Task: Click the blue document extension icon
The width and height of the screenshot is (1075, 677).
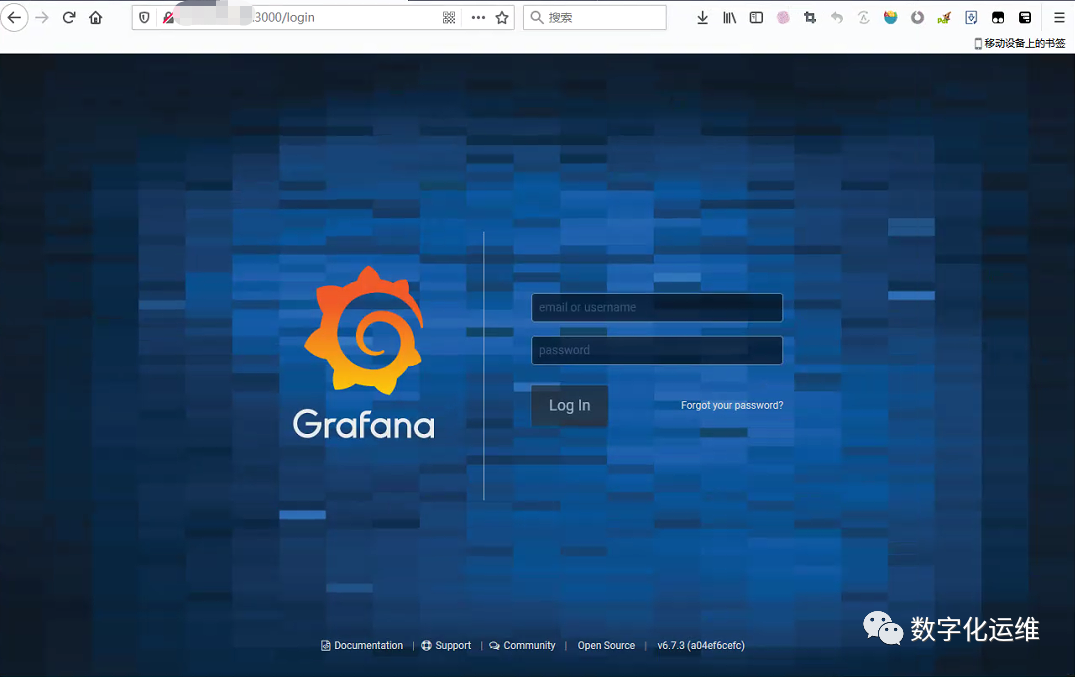Action: click(971, 18)
